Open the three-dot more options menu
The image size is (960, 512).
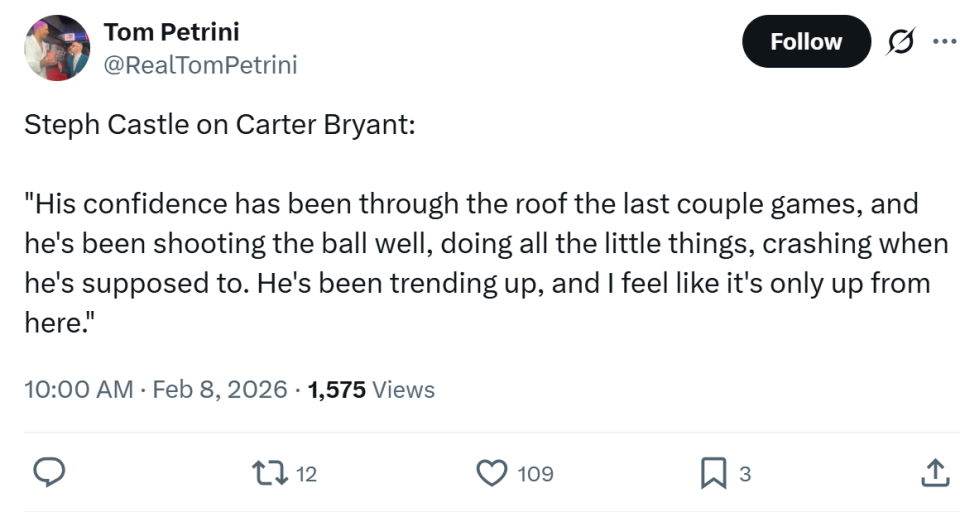click(x=943, y=41)
